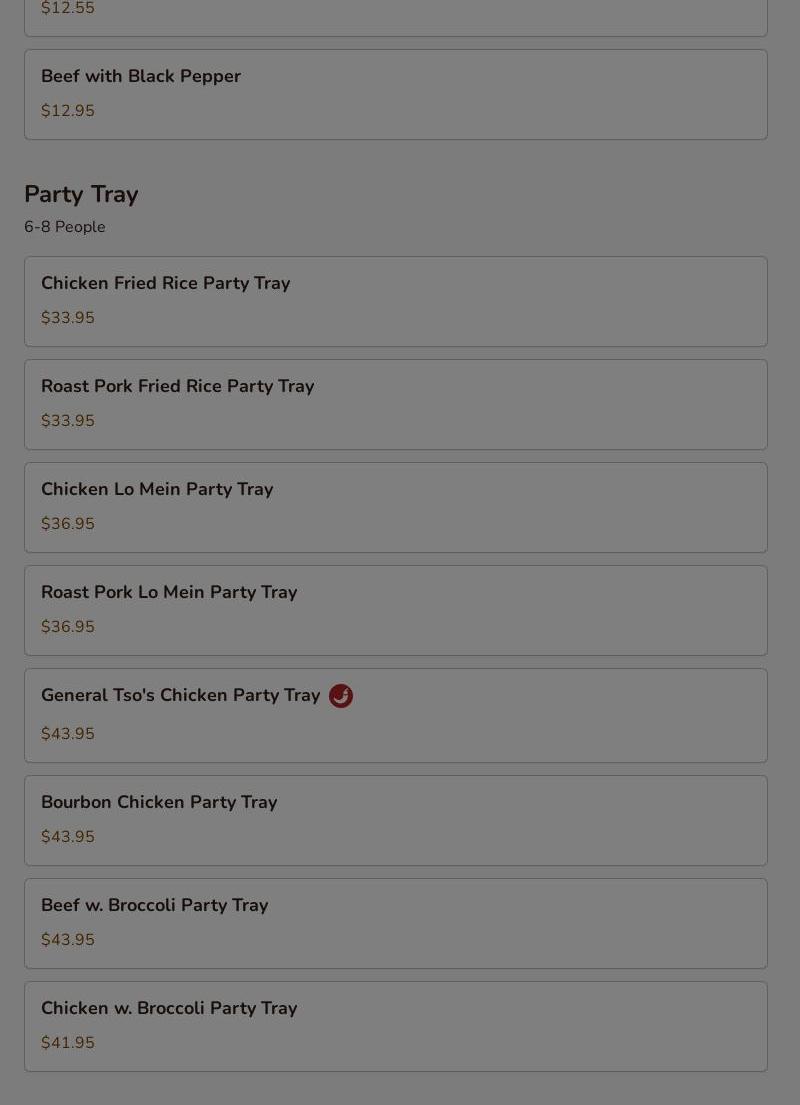Image resolution: width=800 pixels, height=1105 pixels.
Task: Open Chicken w. Broccoli Party Tray
Action: [x=169, y=1009]
